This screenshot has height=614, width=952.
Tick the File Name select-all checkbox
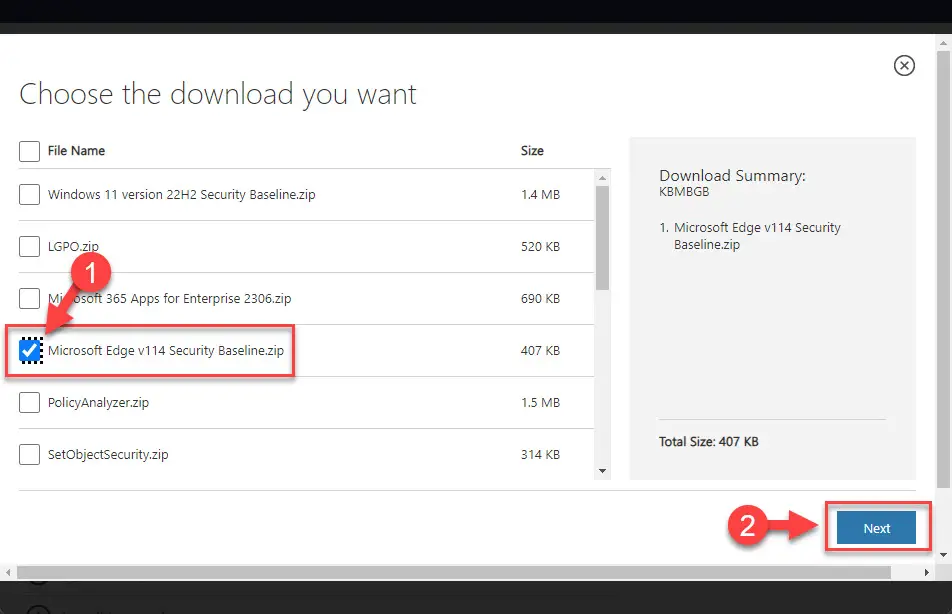click(29, 151)
